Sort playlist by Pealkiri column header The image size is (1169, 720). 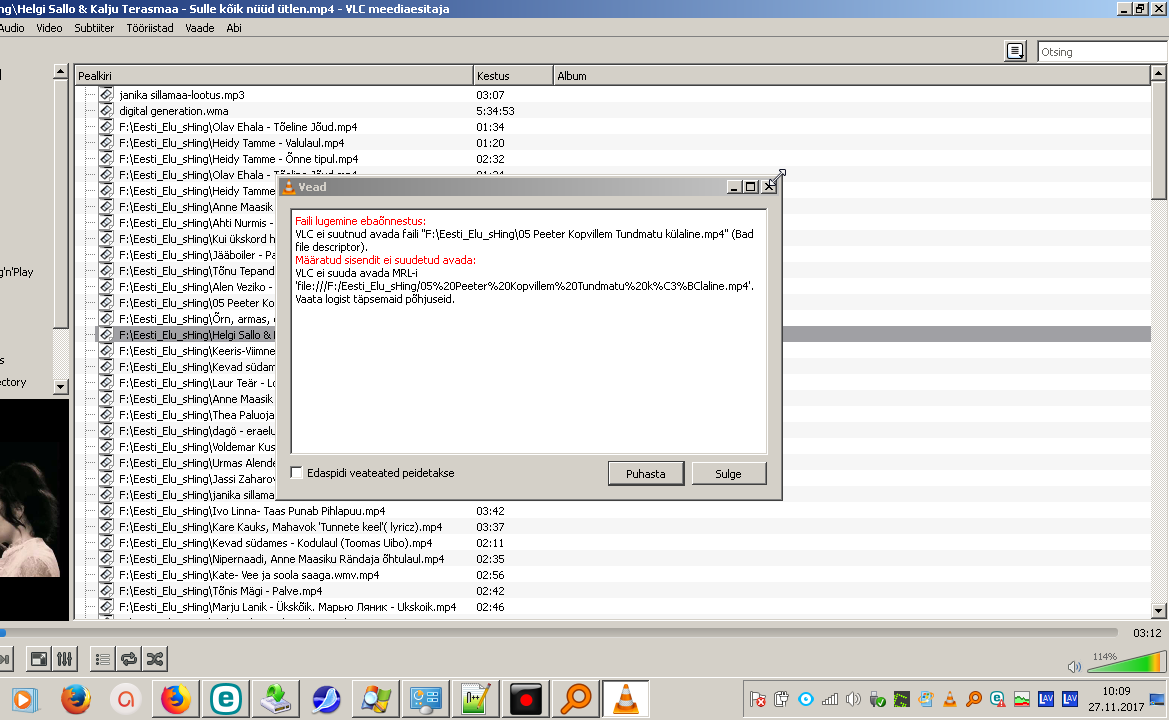point(274,75)
